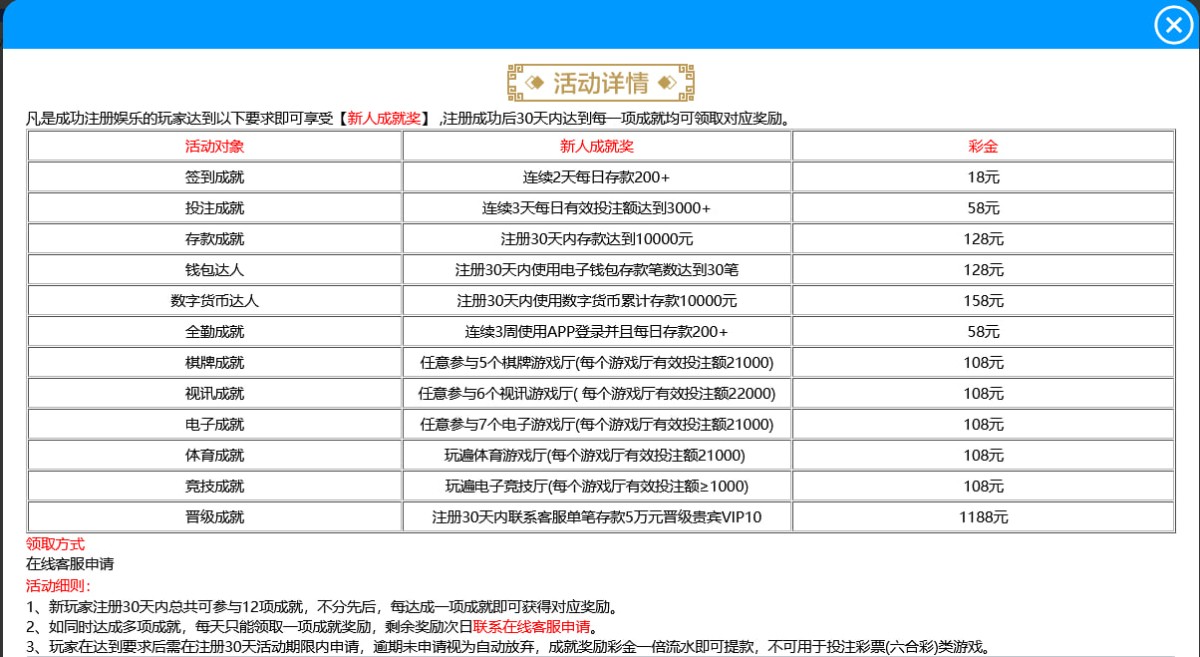1200x657 pixels.
Task: Open the red 联系在线客服申请 link
Action: pos(531,627)
